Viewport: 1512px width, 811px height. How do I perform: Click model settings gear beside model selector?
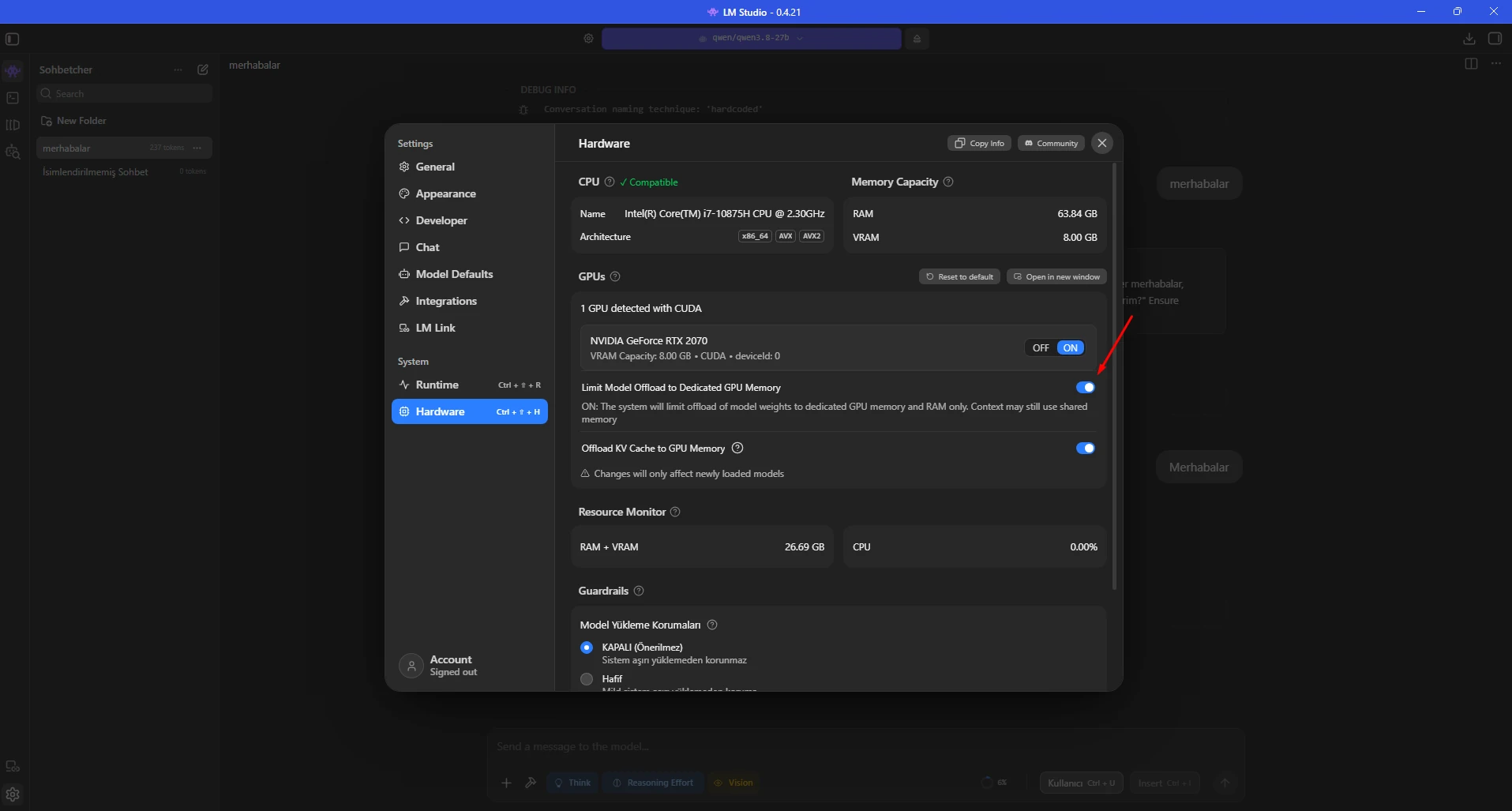(x=588, y=38)
